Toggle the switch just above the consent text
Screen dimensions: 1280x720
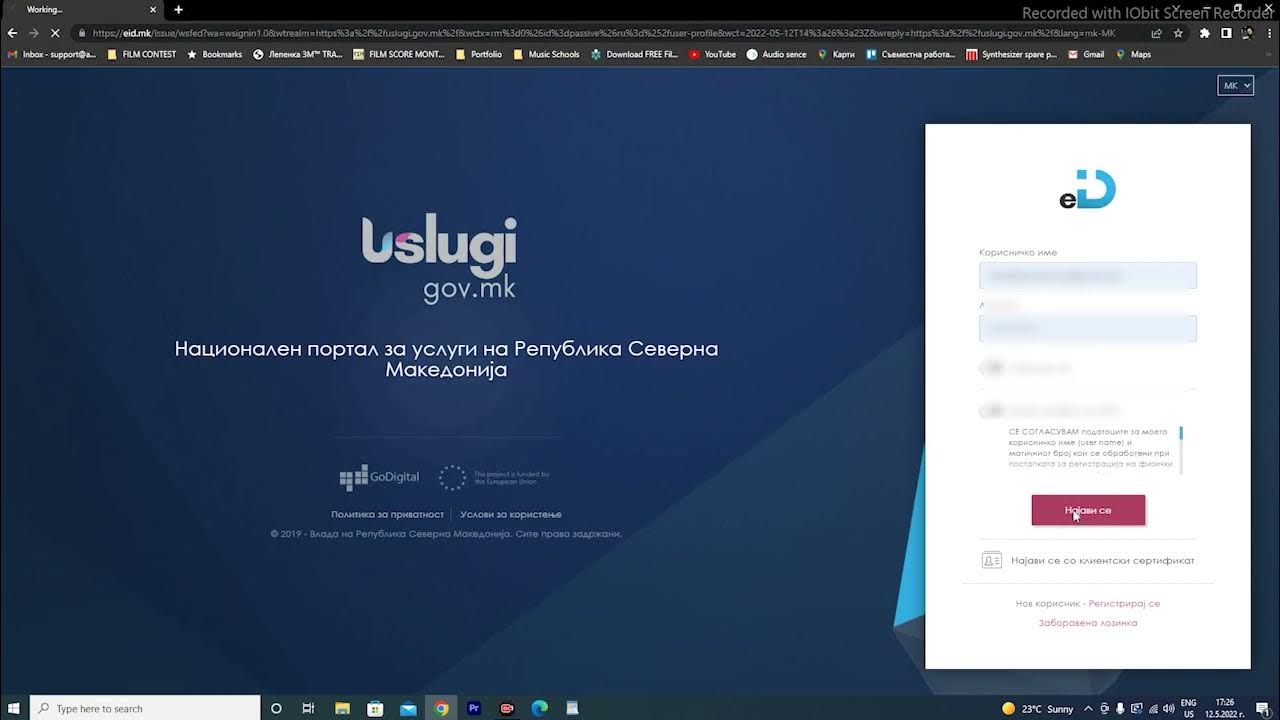(992, 410)
